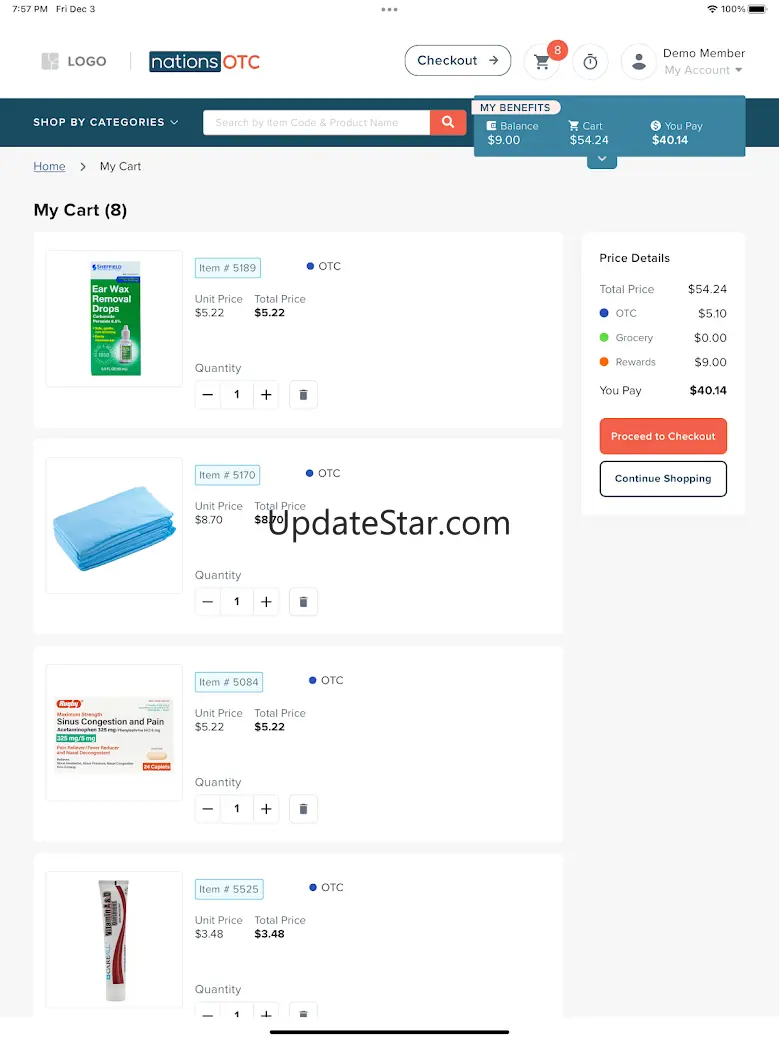
Task: Click the timer stopwatch icon in header
Action: tap(590, 62)
